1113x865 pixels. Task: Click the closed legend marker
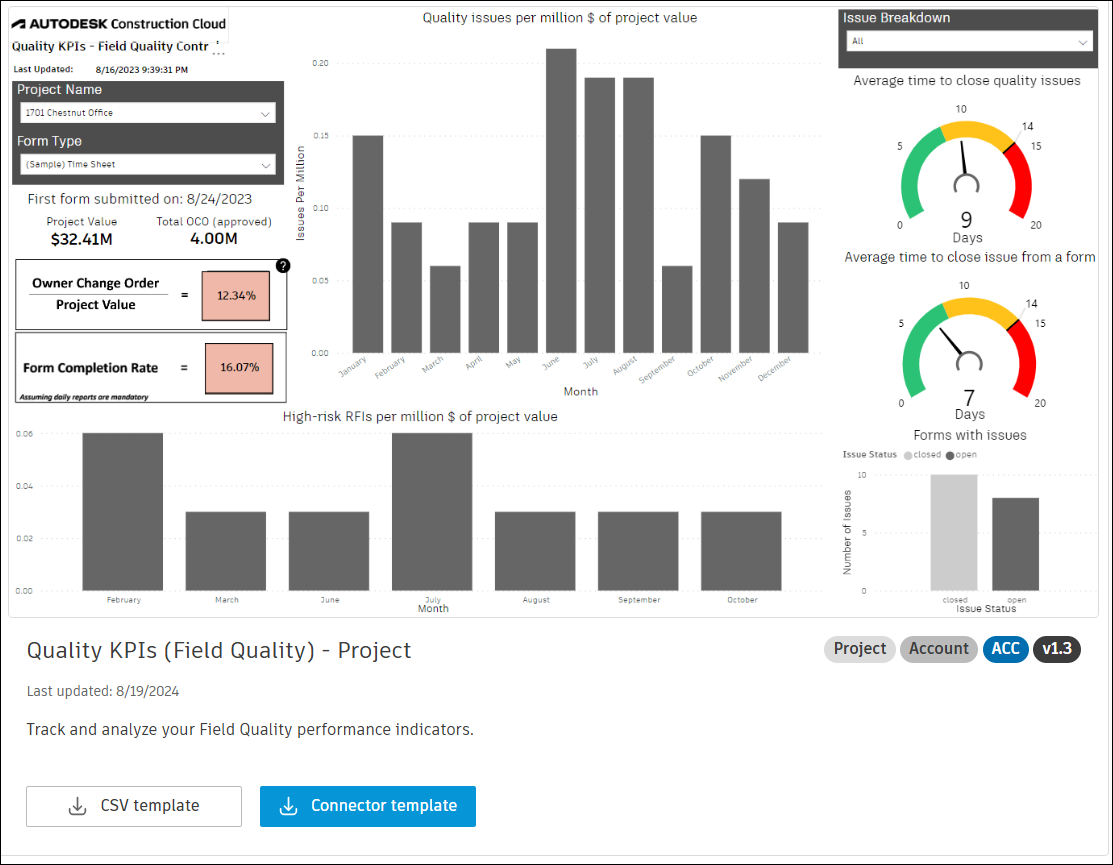coord(908,456)
